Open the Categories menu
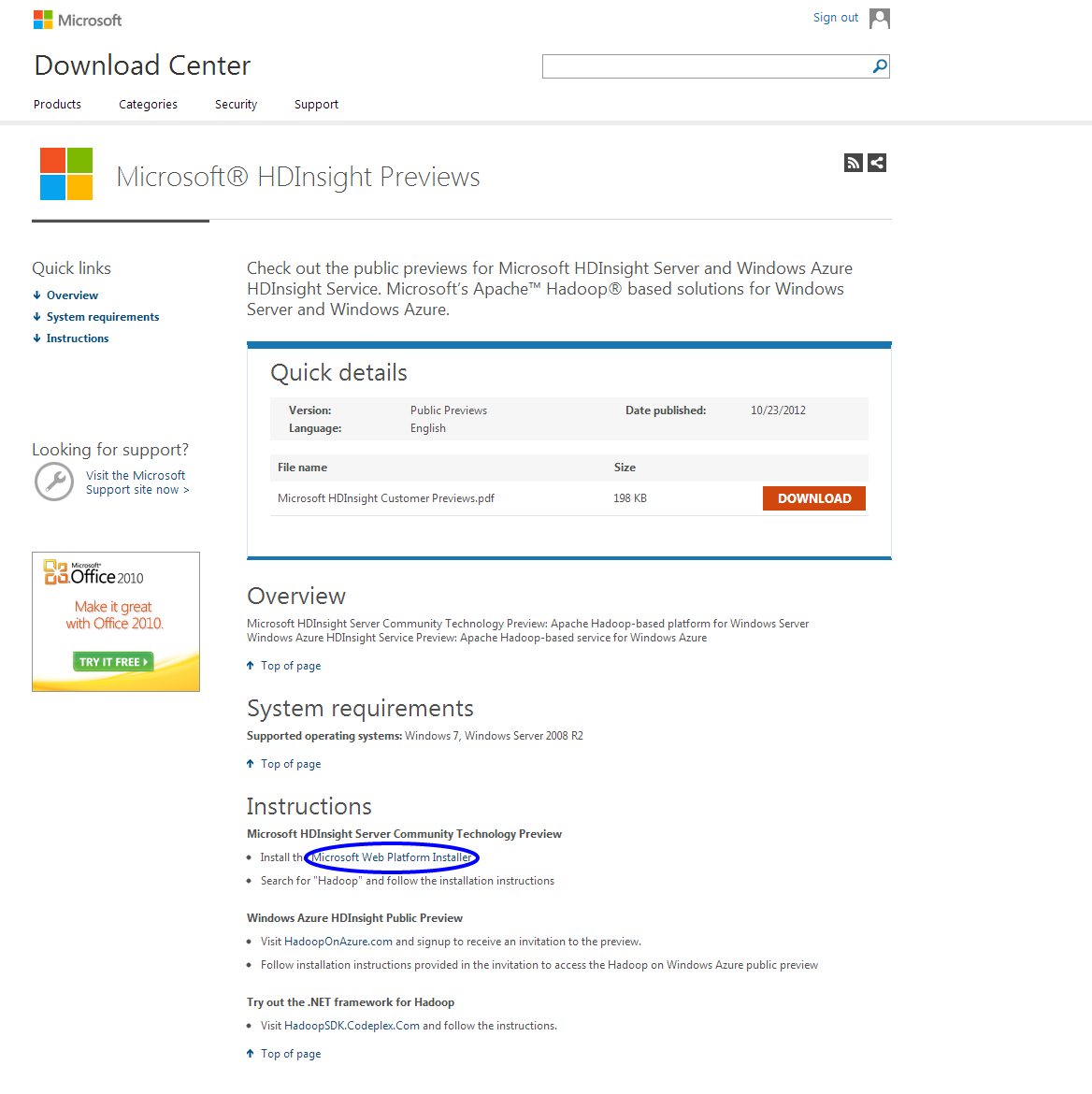 pos(148,104)
